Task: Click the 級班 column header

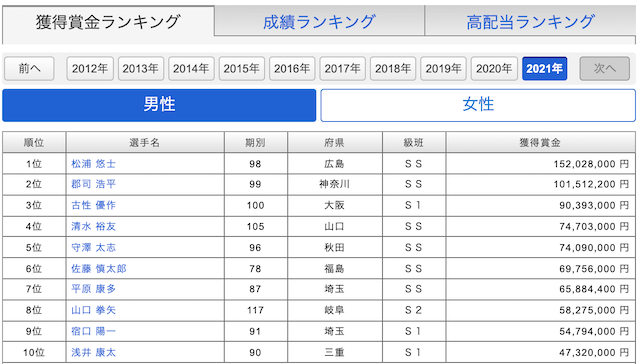Action: coord(414,142)
